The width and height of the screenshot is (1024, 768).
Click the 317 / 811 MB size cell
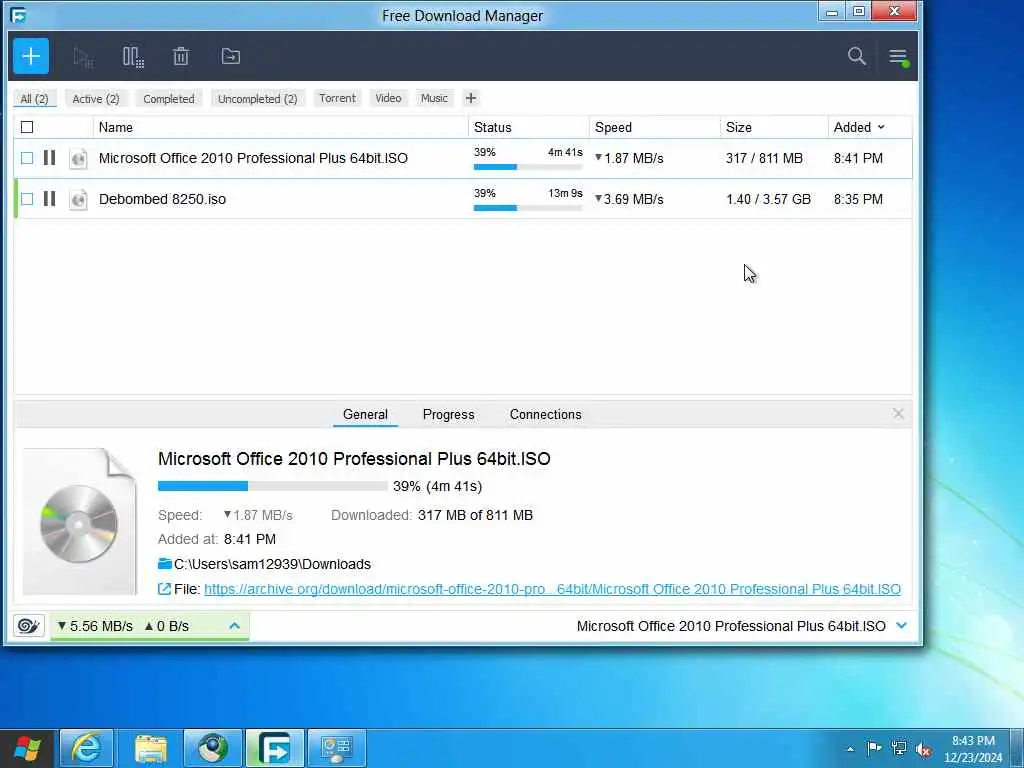coord(764,158)
